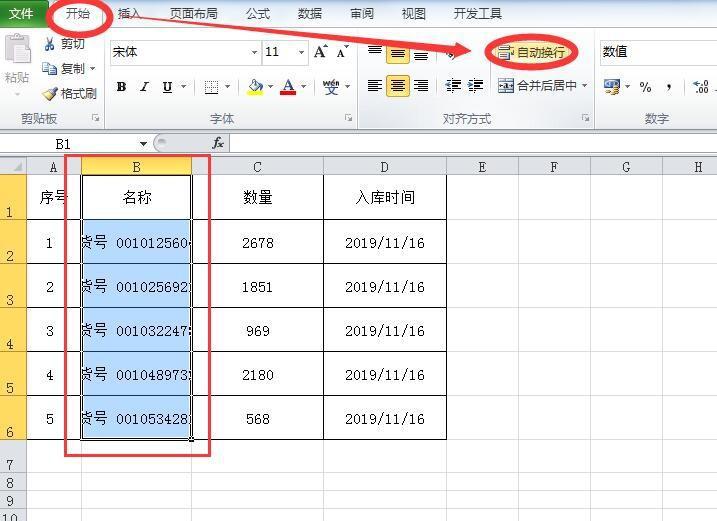Screen dimensions: 717x521
Task: Switch to the 开始 home tab
Action: coord(78,13)
